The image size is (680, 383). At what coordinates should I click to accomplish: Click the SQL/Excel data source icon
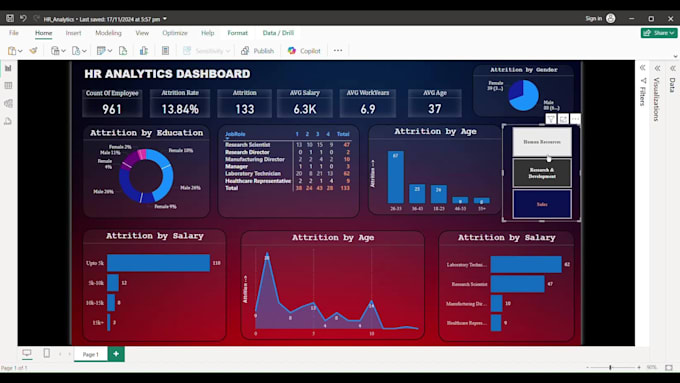click(x=76, y=51)
